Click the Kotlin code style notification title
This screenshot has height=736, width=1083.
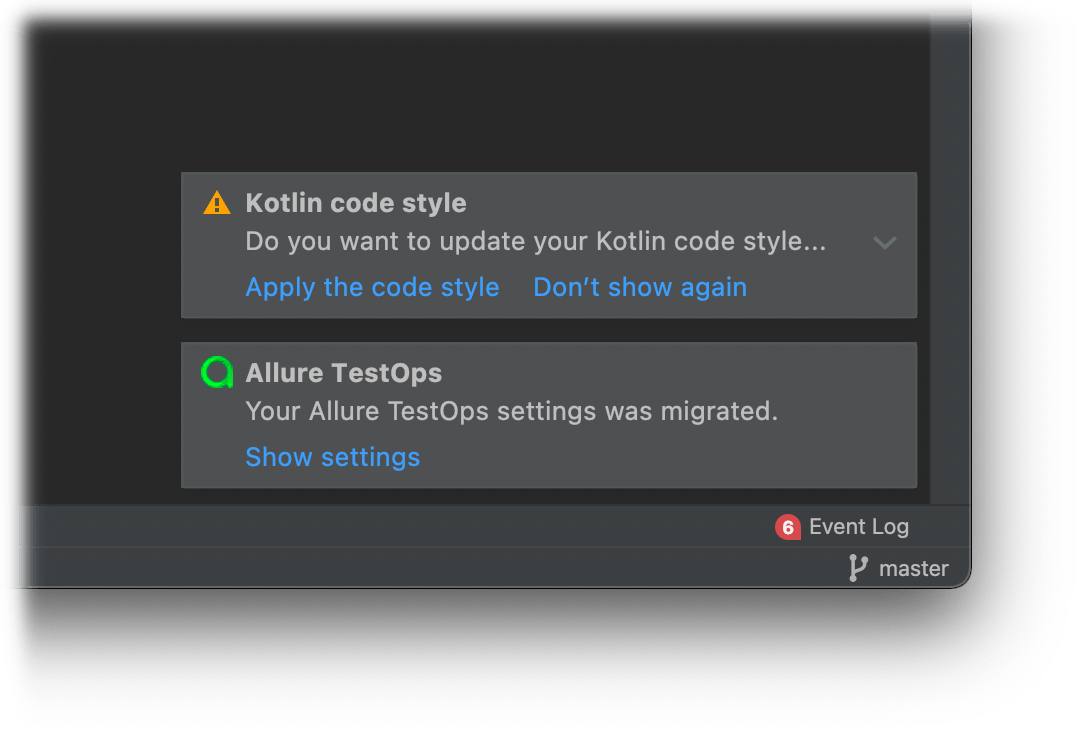356,202
